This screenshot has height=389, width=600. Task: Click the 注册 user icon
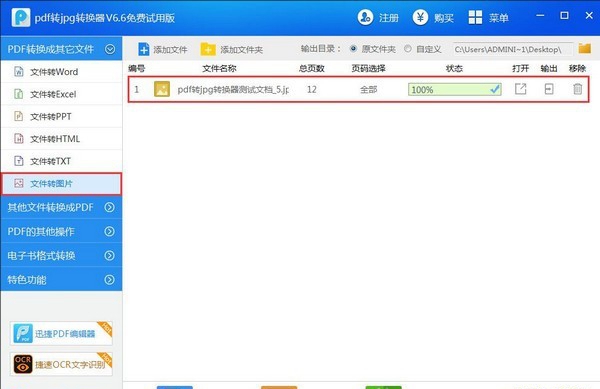click(365, 17)
